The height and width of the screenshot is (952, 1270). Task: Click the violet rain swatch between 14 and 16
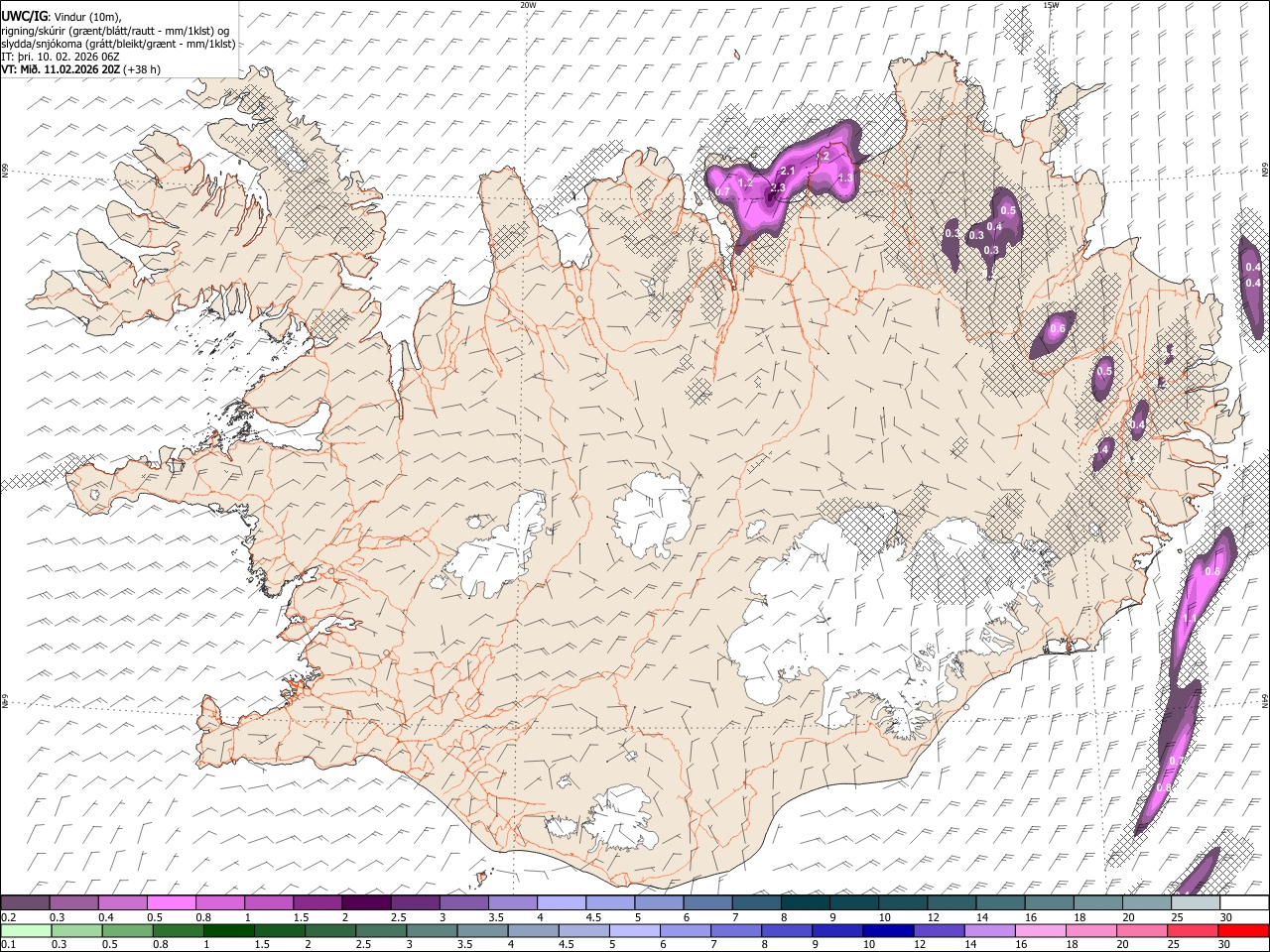pyautogui.click(x=988, y=930)
